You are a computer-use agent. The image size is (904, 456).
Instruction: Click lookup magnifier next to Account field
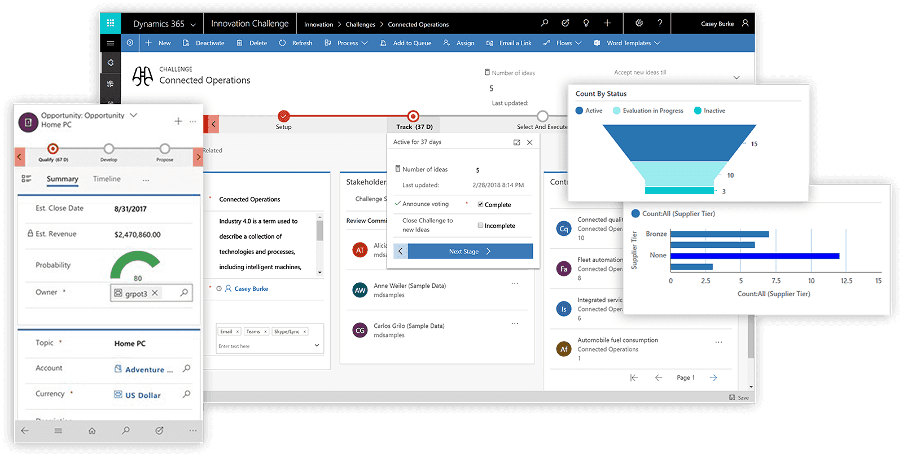click(x=185, y=369)
